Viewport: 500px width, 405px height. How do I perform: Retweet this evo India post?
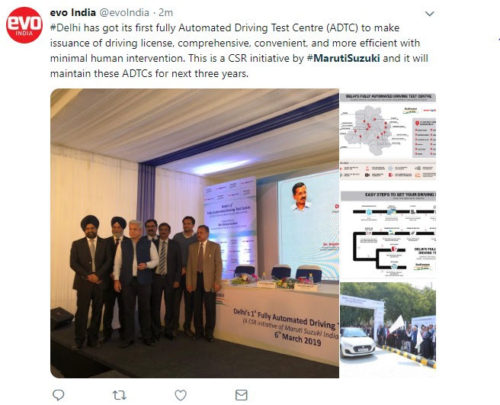click(x=119, y=395)
